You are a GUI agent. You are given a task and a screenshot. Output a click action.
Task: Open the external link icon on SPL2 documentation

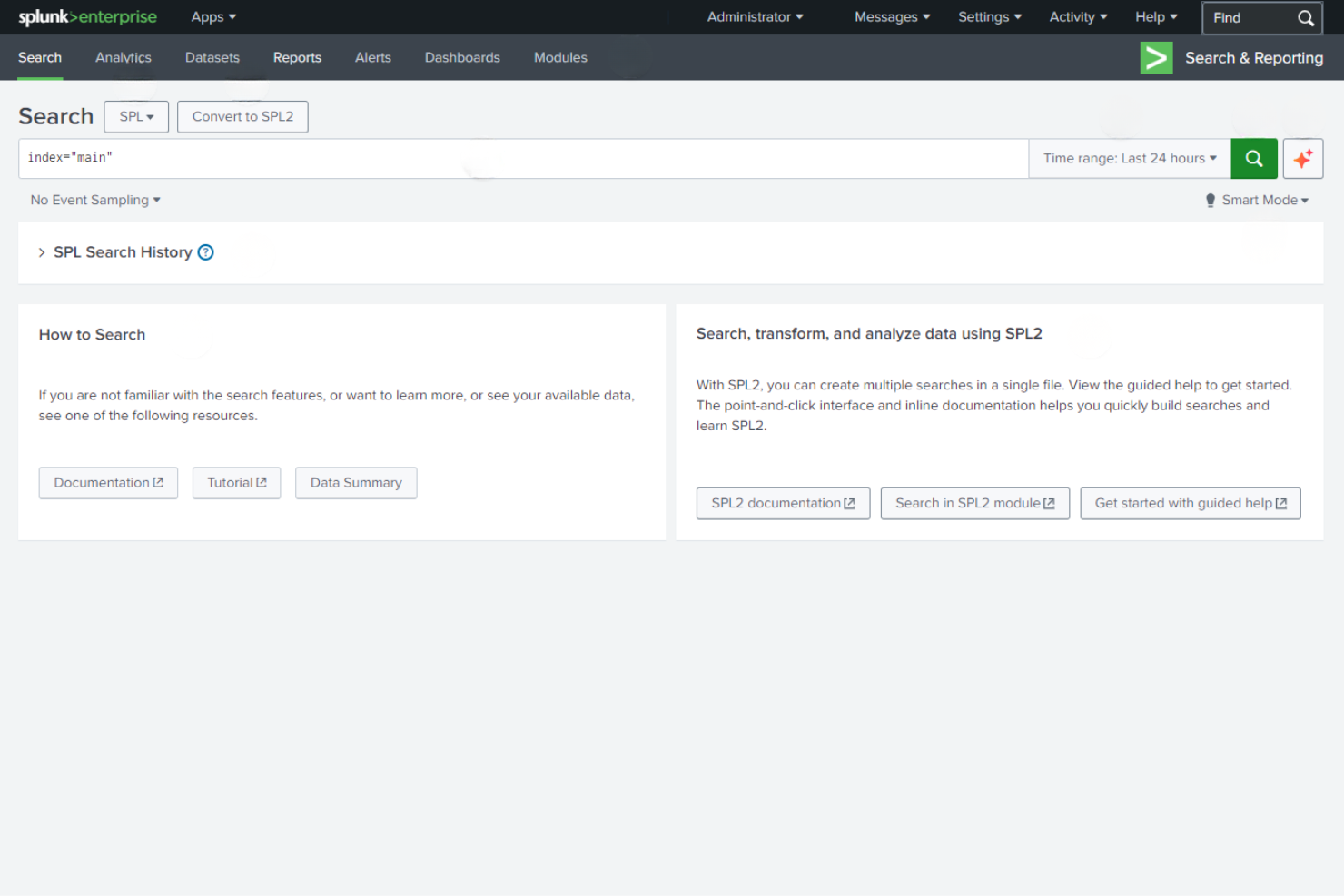tap(850, 503)
